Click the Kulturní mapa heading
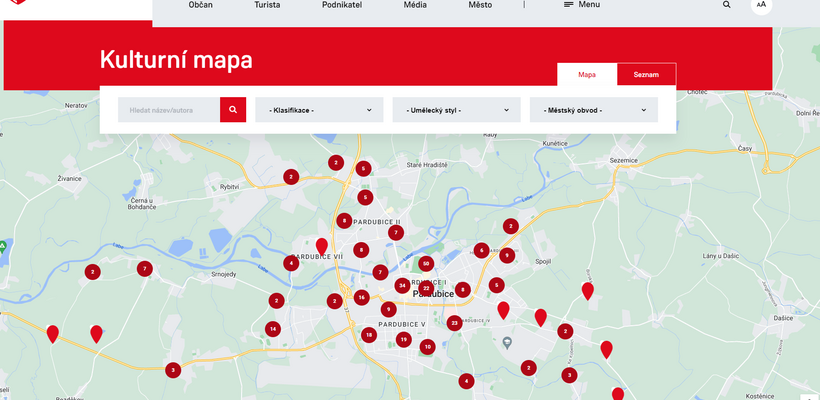 176,60
